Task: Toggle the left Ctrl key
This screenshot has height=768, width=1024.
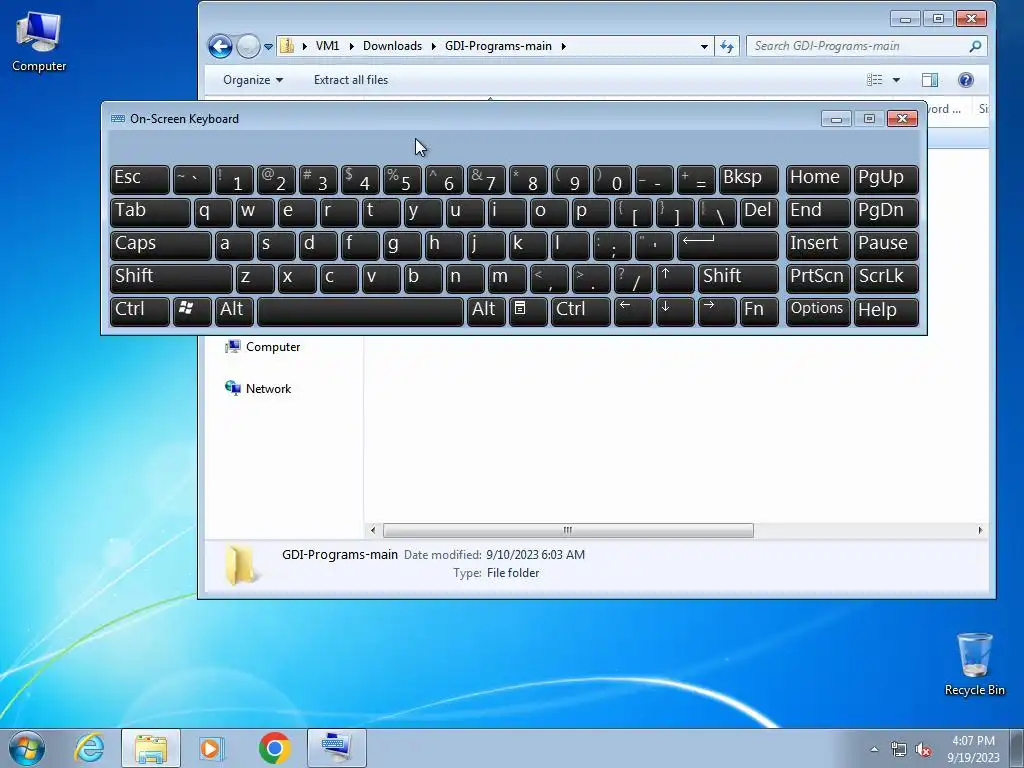Action: tap(140, 311)
